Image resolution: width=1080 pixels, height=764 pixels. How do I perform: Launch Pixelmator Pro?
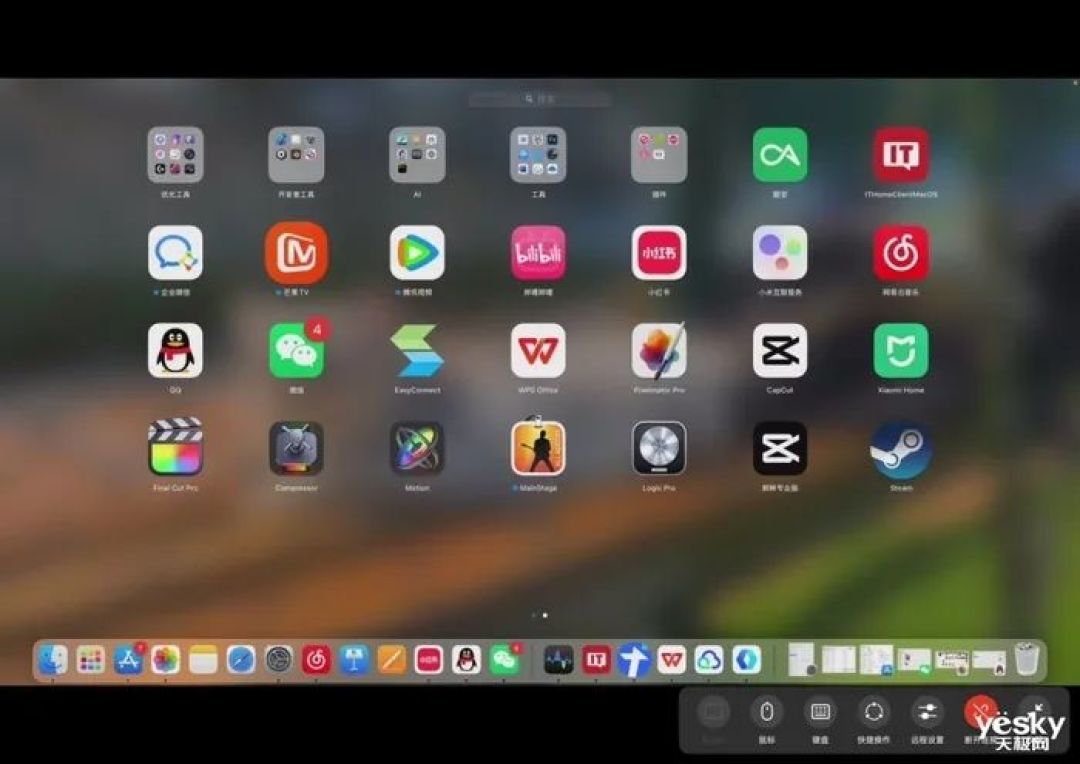[x=658, y=351]
